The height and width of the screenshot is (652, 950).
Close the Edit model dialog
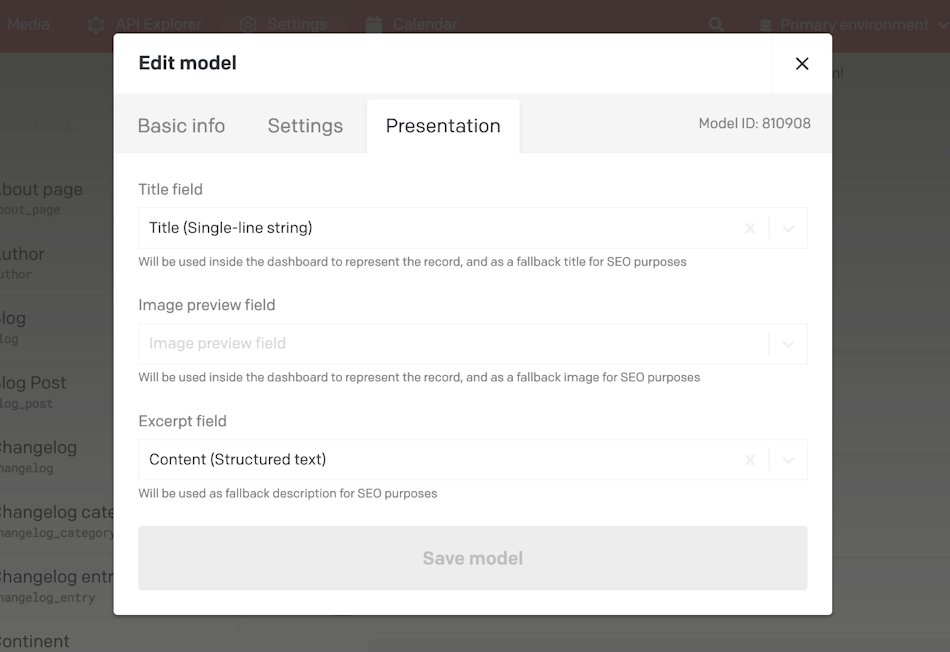(802, 64)
